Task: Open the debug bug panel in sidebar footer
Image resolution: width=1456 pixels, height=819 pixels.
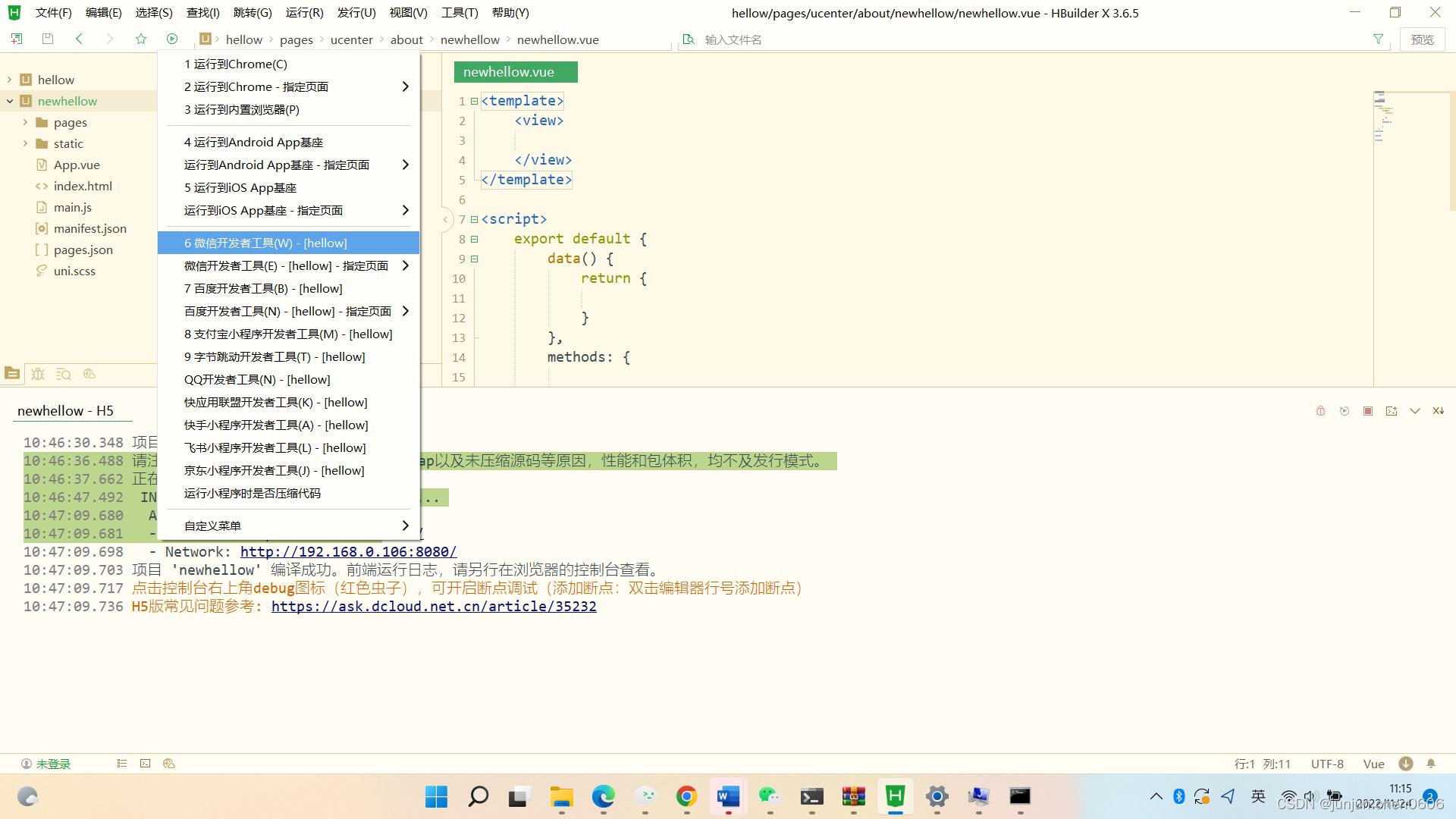Action: pos(38,374)
